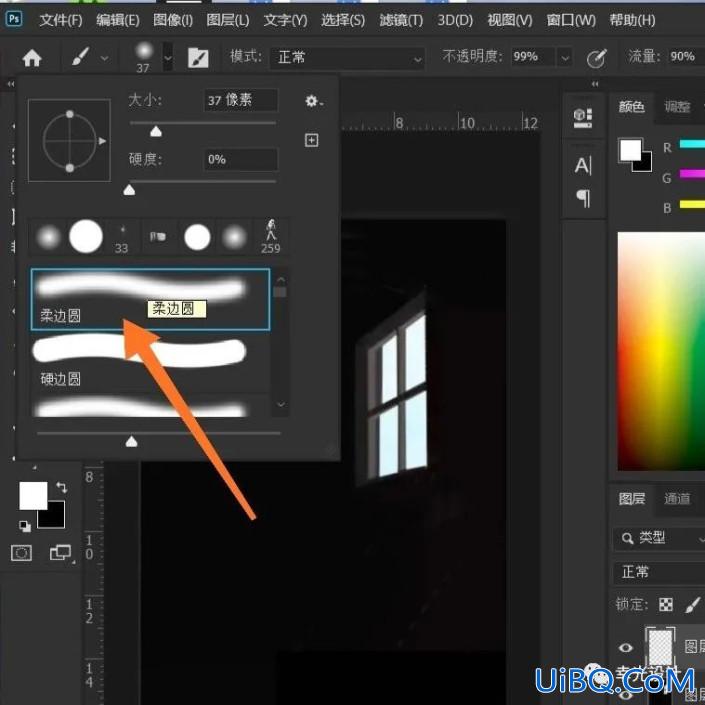Open the brush picker gear settings menu
Image resolution: width=705 pixels, height=705 pixels.
[313, 101]
